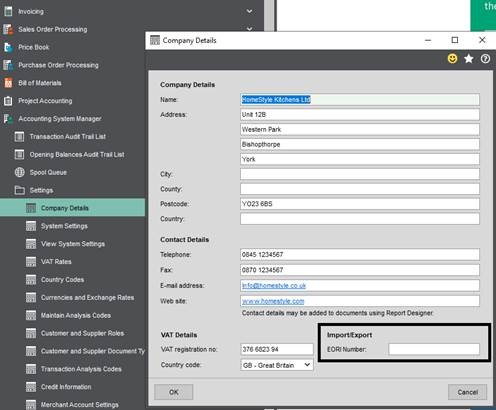Click the Customer and Supplier Roles icon
This screenshot has height=410, width=496.
click(31, 333)
